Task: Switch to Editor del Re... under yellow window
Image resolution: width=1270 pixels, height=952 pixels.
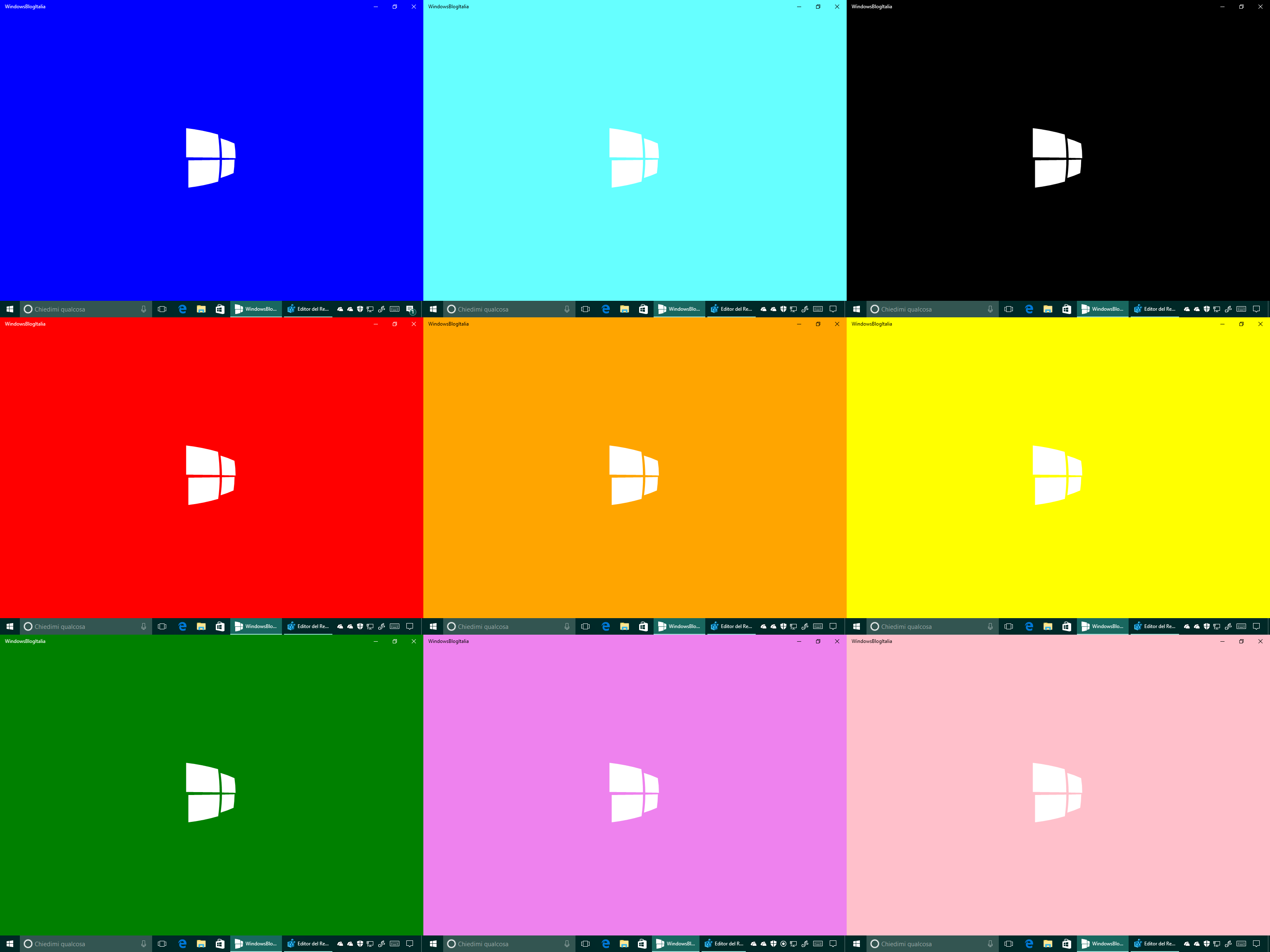Action: pos(1155,627)
